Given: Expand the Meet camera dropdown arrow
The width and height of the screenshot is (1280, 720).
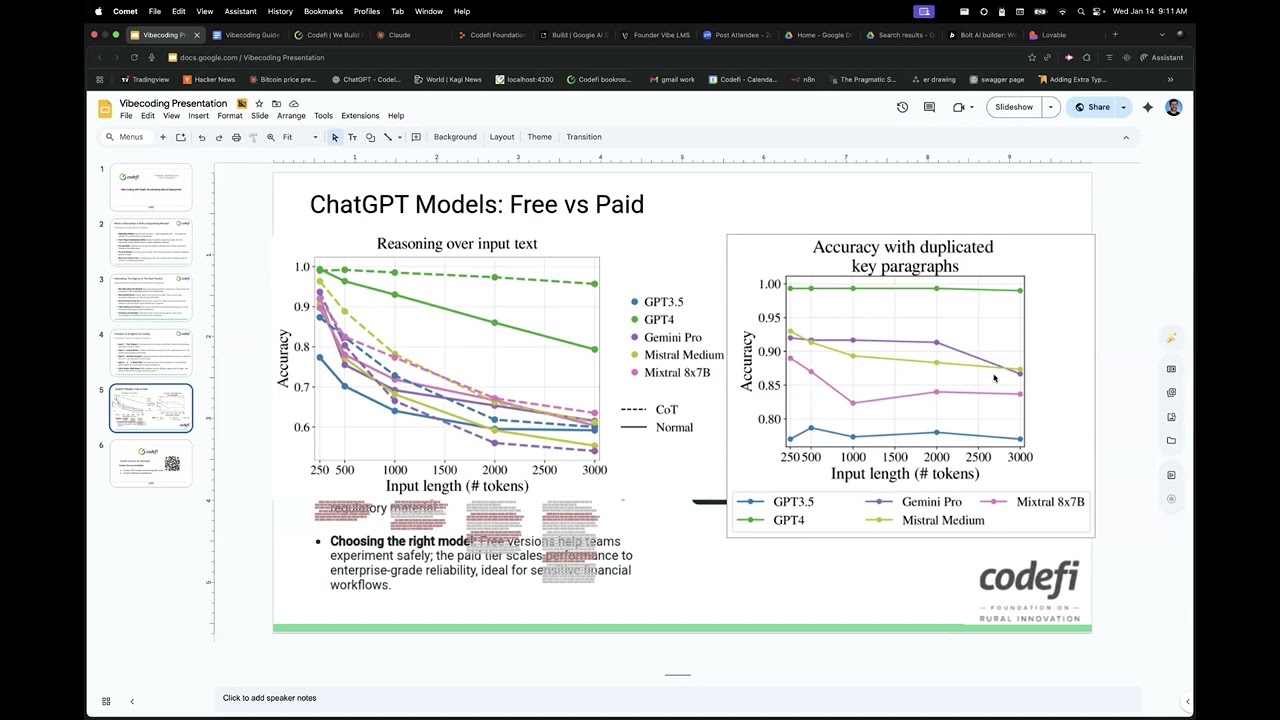Looking at the screenshot, I should pyautogui.click(x=971, y=107).
